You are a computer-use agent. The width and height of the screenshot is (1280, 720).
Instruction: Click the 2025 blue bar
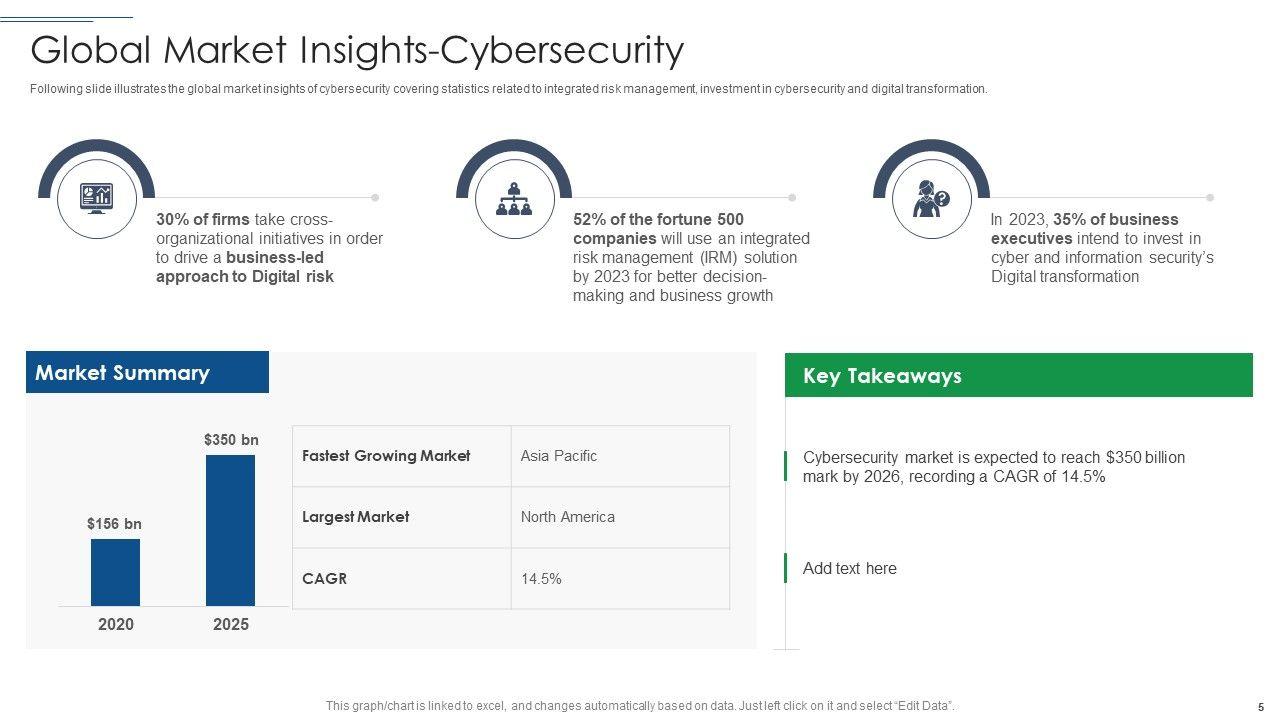[230, 530]
